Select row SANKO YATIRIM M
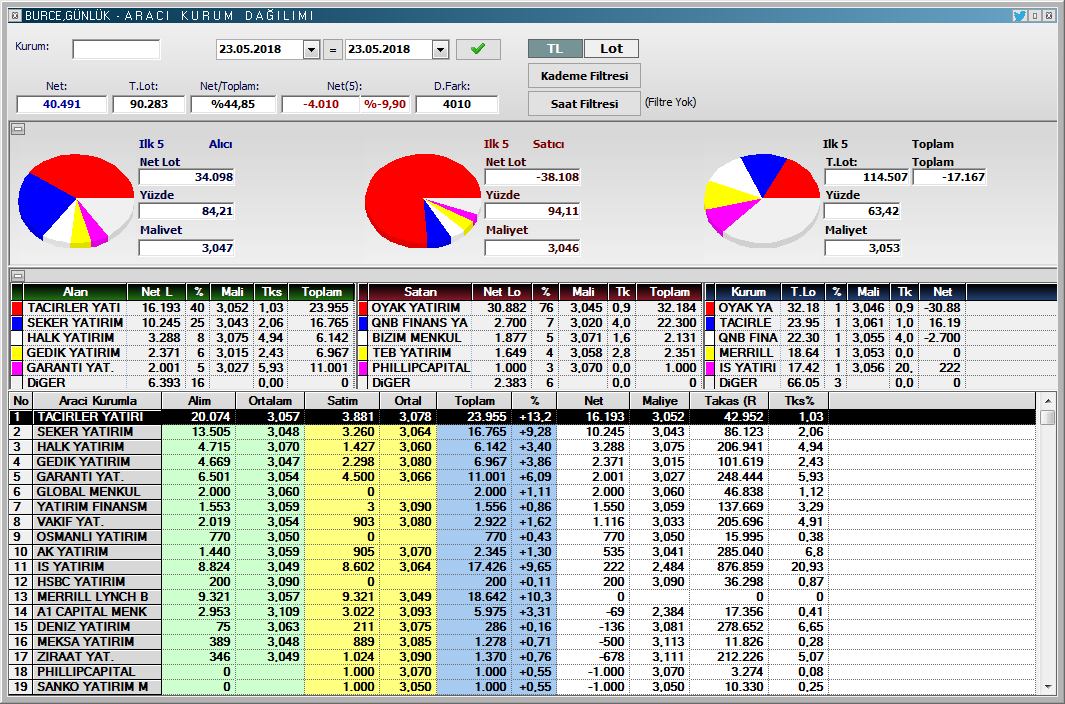Image resolution: width=1065 pixels, height=704 pixels. pyautogui.click(x=522, y=686)
